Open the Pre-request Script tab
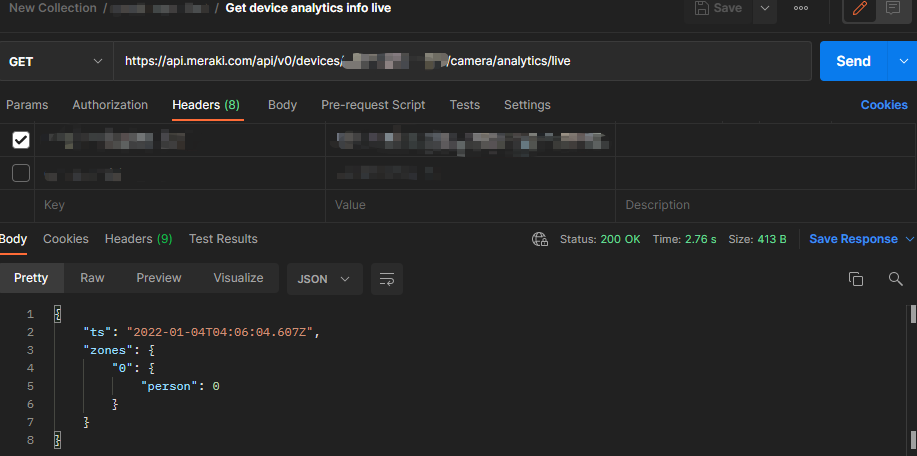The height and width of the screenshot is (456, 917). (373, 105)
